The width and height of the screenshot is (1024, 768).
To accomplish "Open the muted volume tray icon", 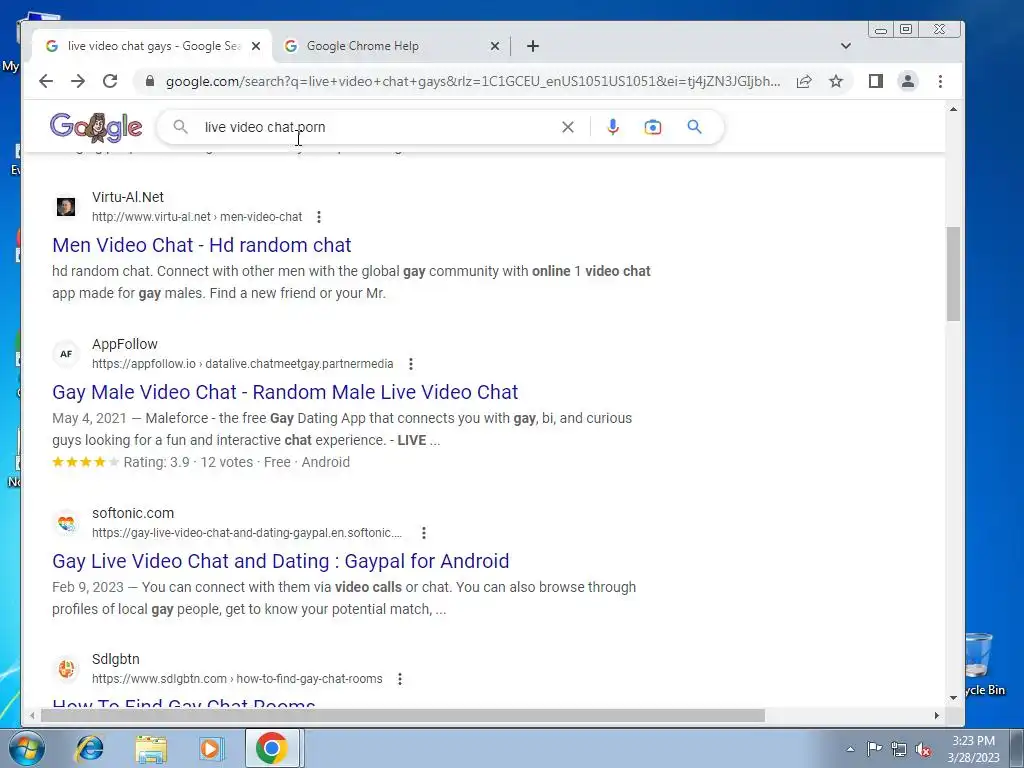I will click(923, 749).
